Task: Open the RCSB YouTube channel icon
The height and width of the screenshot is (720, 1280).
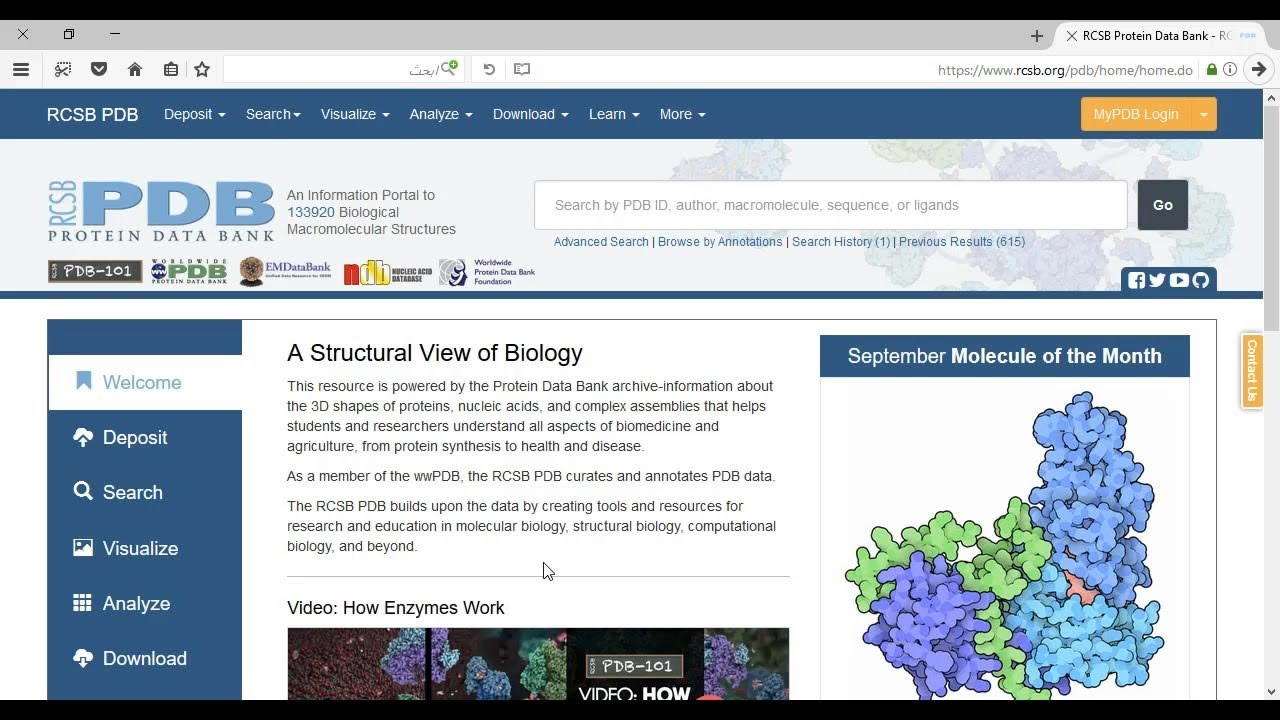Action: [1179, 280]
